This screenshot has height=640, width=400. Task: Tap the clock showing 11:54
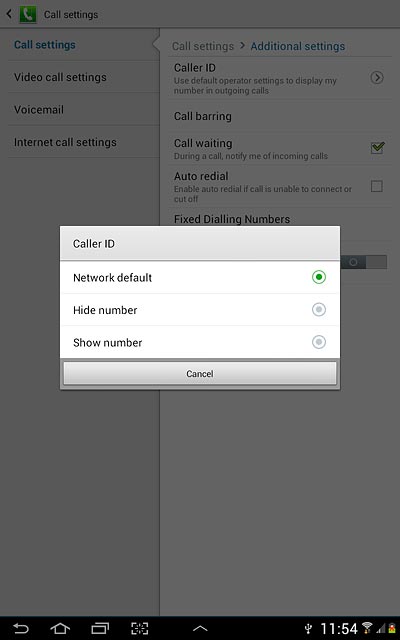coord(339,629)
